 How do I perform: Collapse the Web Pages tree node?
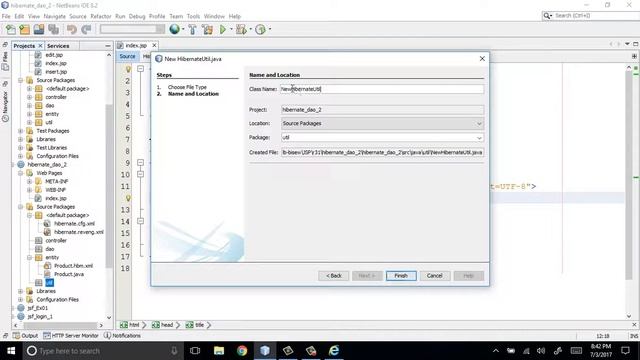(20, 173)
